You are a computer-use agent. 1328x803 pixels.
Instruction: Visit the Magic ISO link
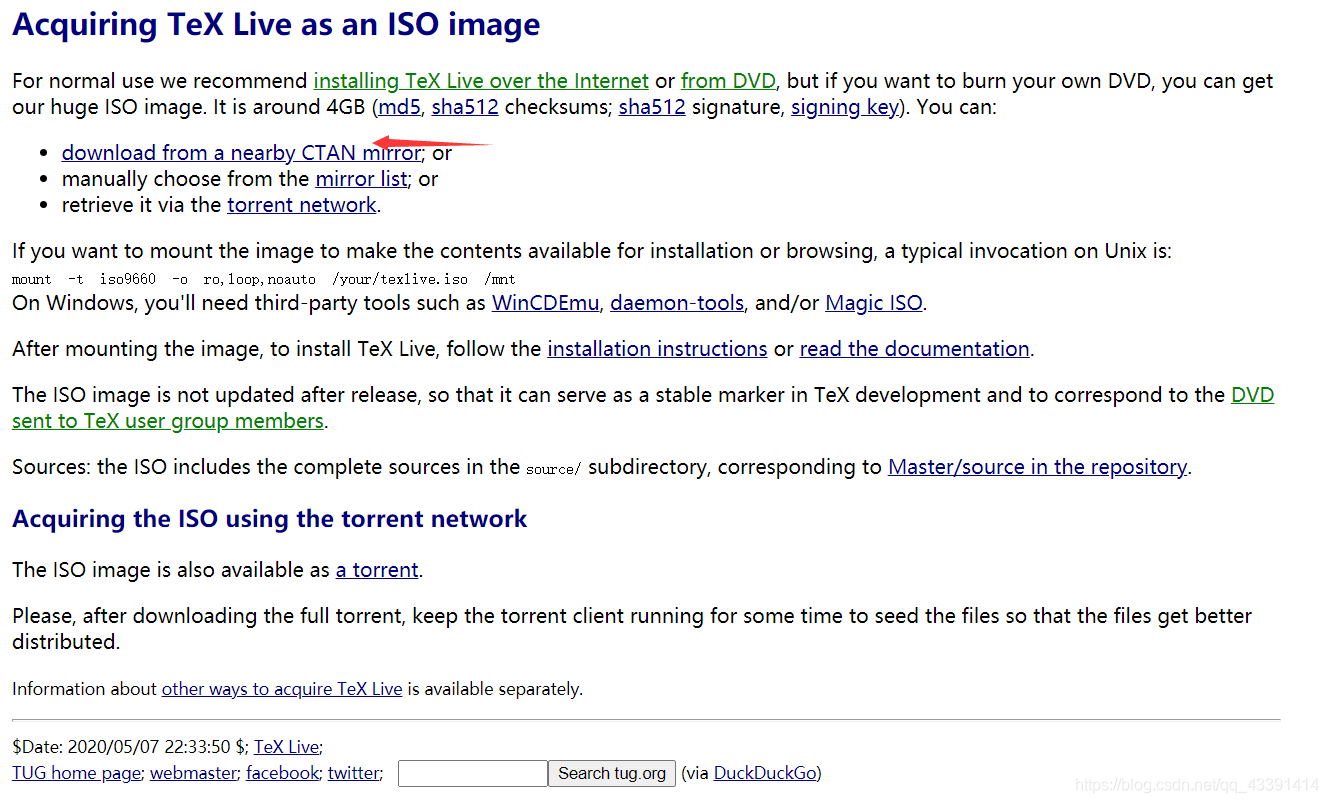tap(874, 303)
